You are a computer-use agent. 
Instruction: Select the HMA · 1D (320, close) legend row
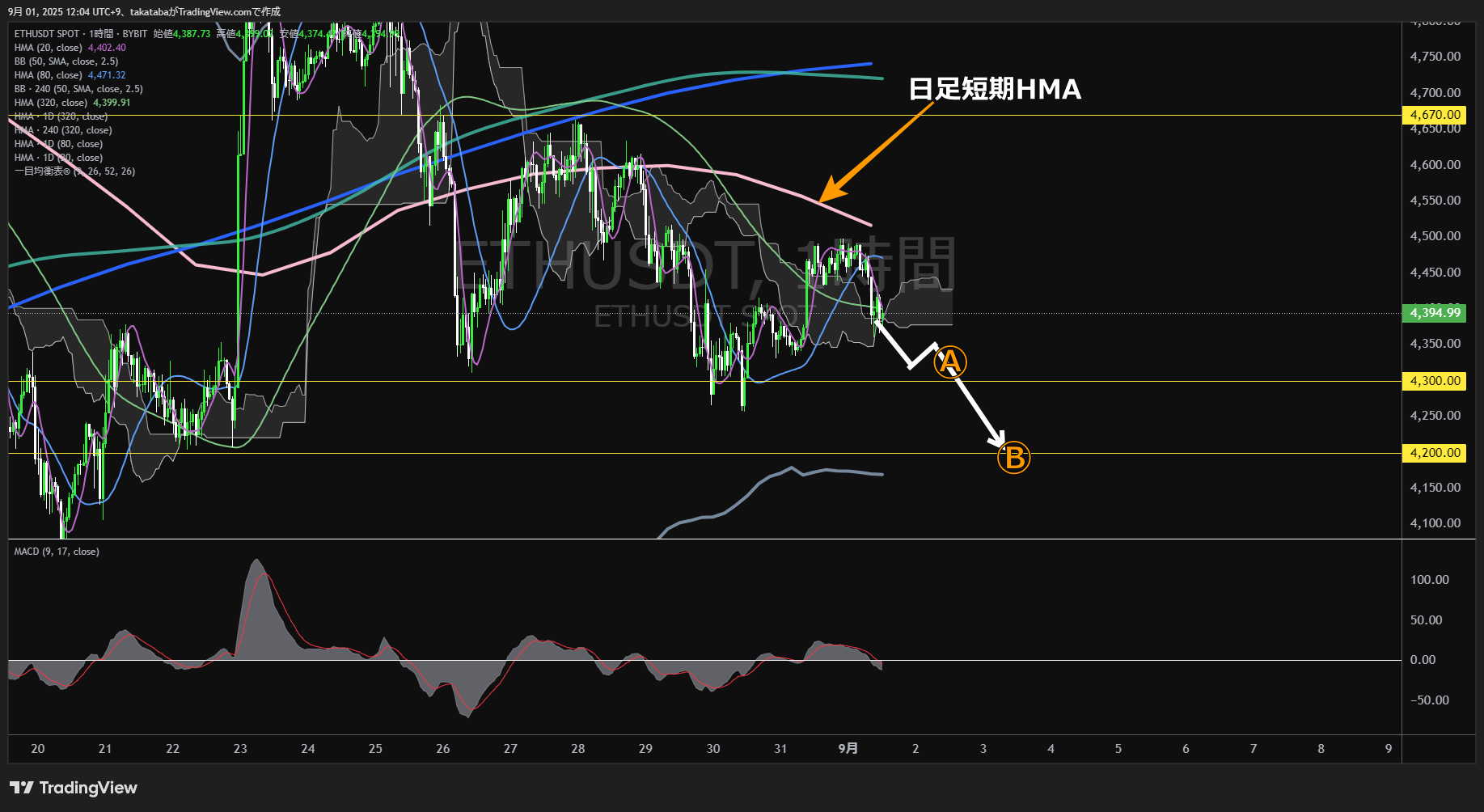[x=61, y=116]
